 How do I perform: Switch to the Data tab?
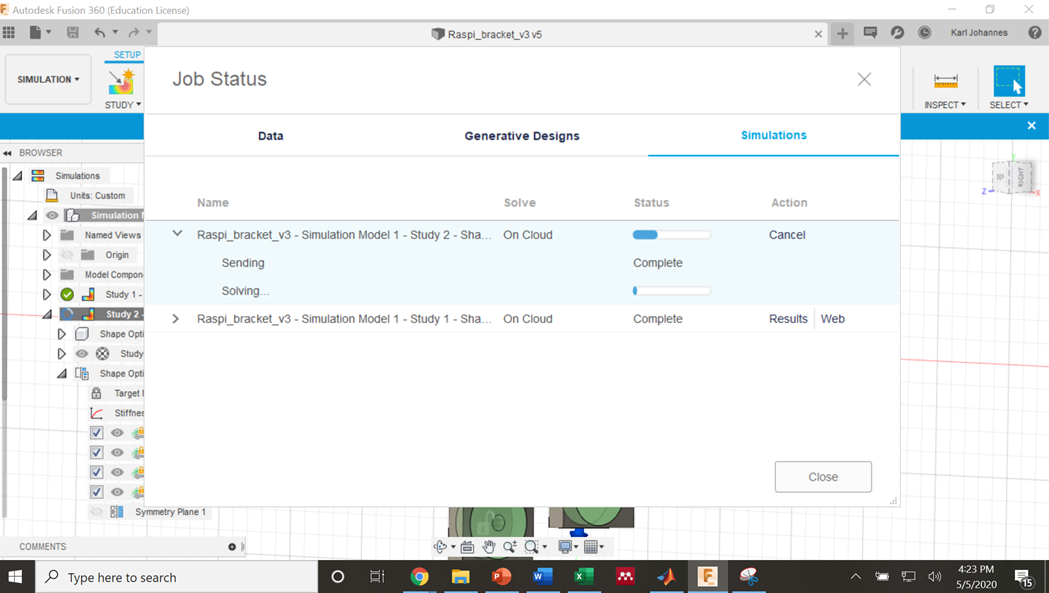click(270, 136)
